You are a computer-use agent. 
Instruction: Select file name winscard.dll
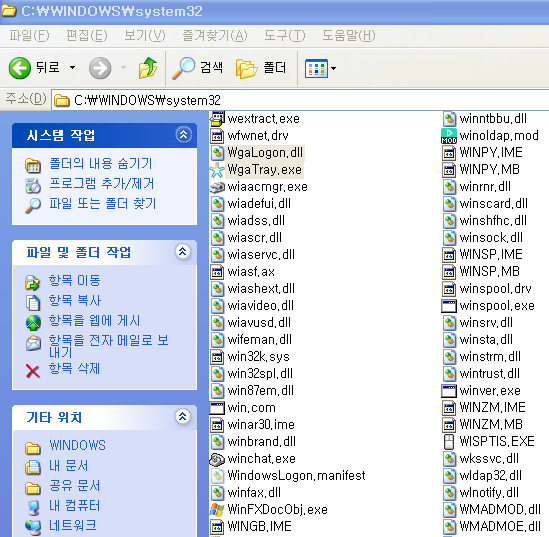pyautogui.click(x=494, y=204)
